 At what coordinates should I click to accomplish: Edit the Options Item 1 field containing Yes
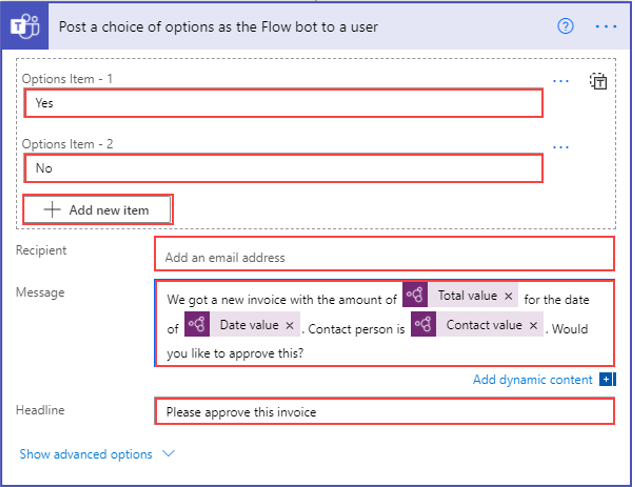click(x=283, y=103)
